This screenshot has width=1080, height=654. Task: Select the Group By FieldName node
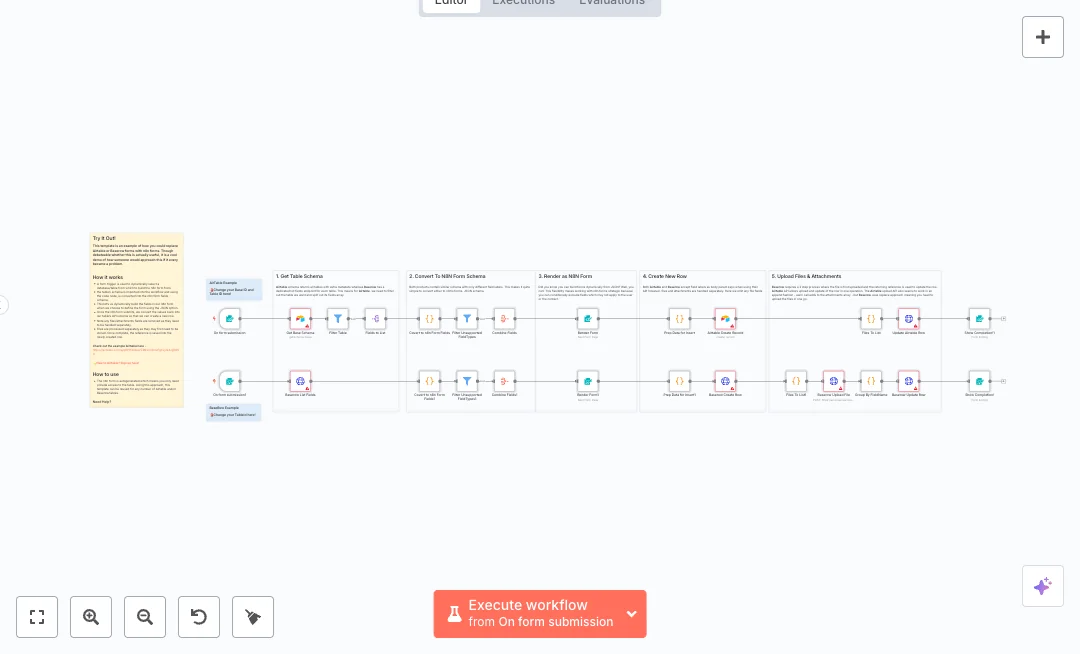[x=871, y=381]
